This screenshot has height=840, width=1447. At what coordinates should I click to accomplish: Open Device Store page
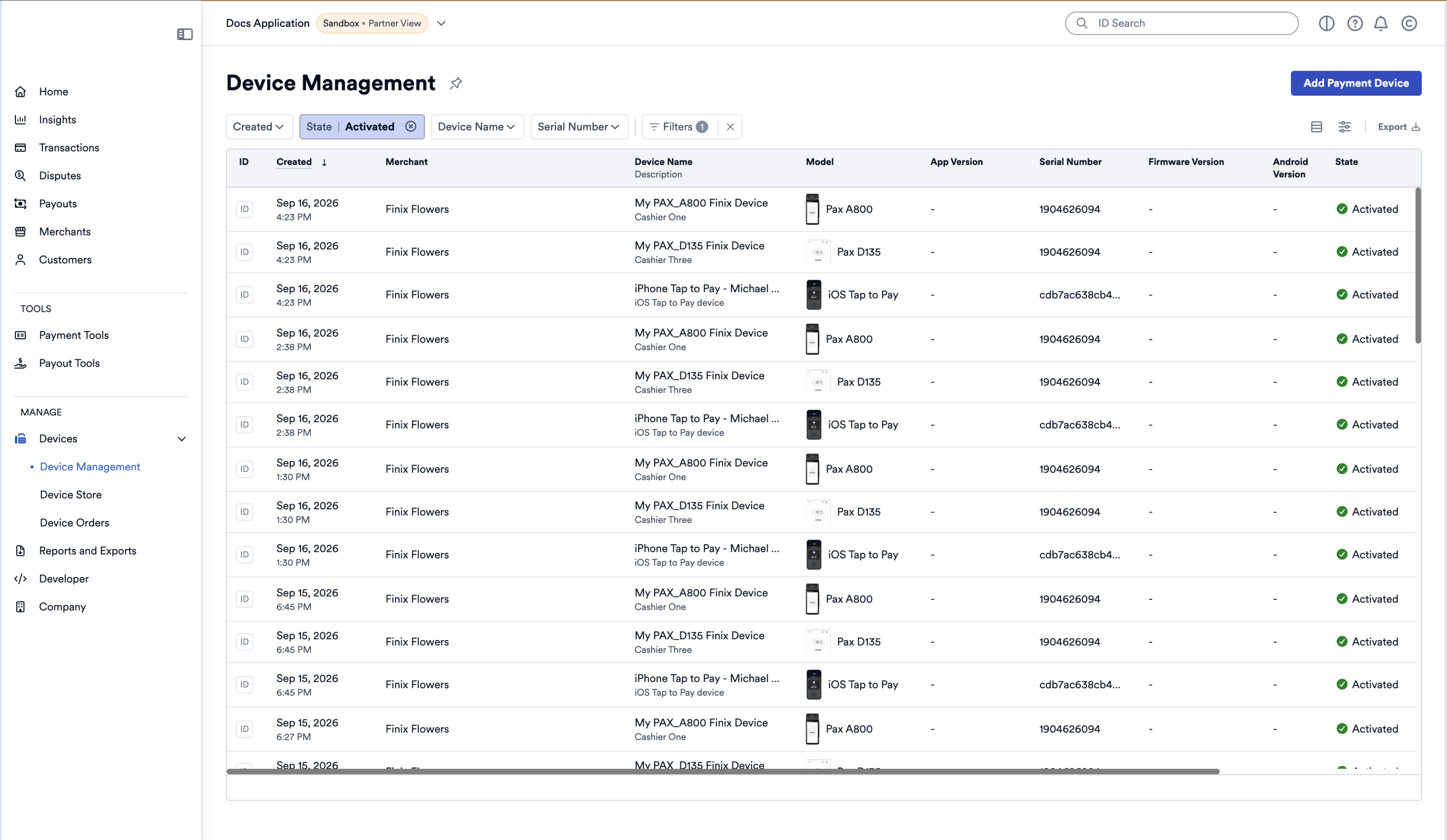71,495
